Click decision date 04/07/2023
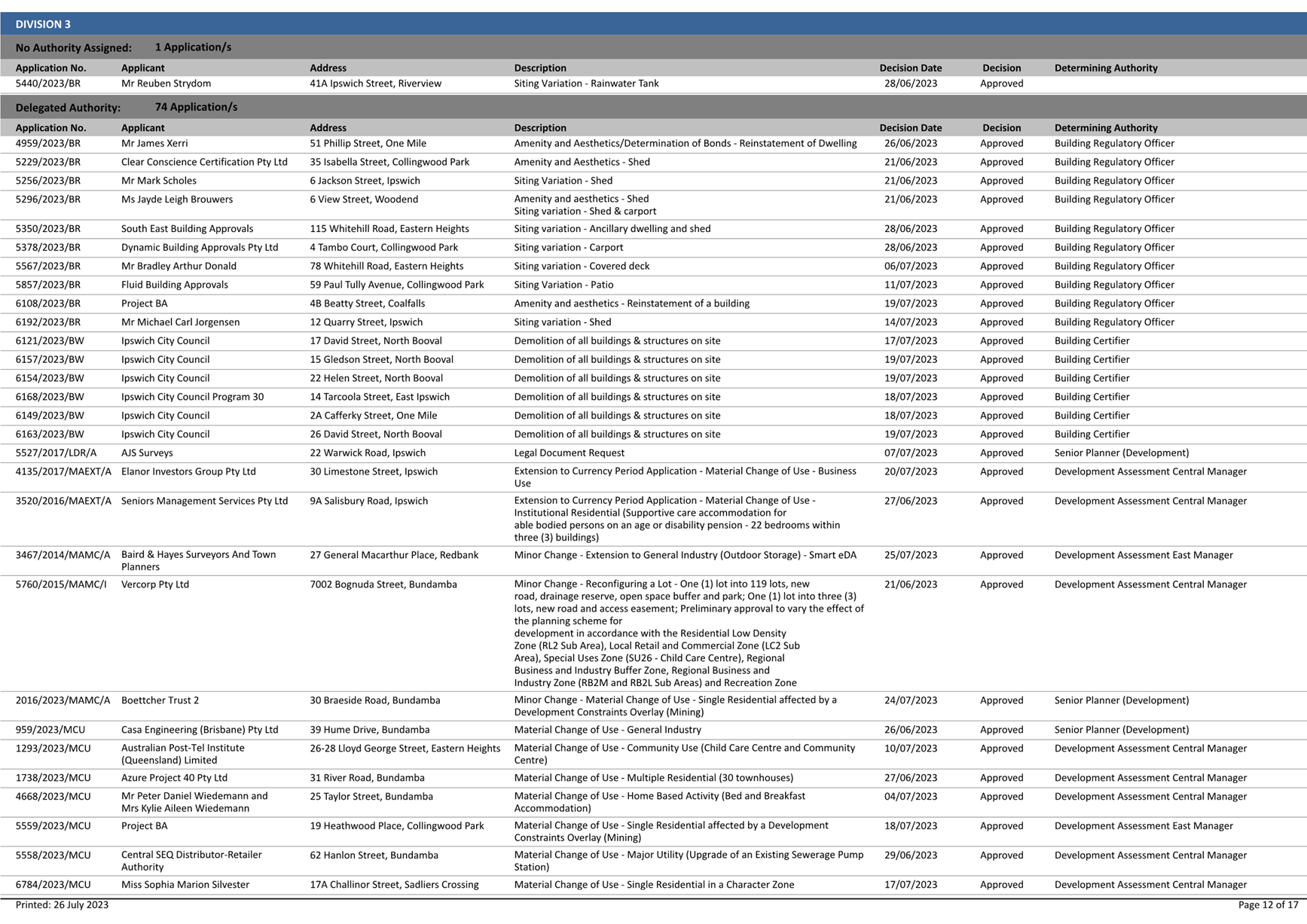 (911, 797)
